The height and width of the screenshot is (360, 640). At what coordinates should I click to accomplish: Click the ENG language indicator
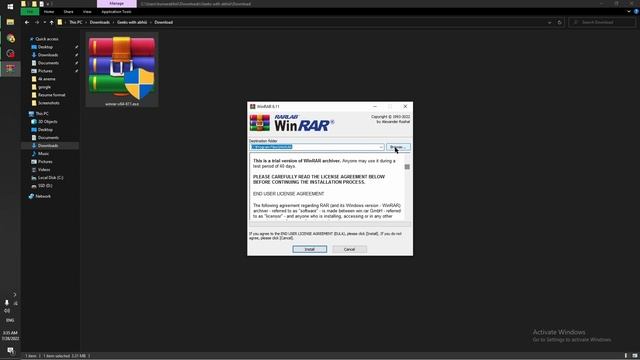pos(10,320)
